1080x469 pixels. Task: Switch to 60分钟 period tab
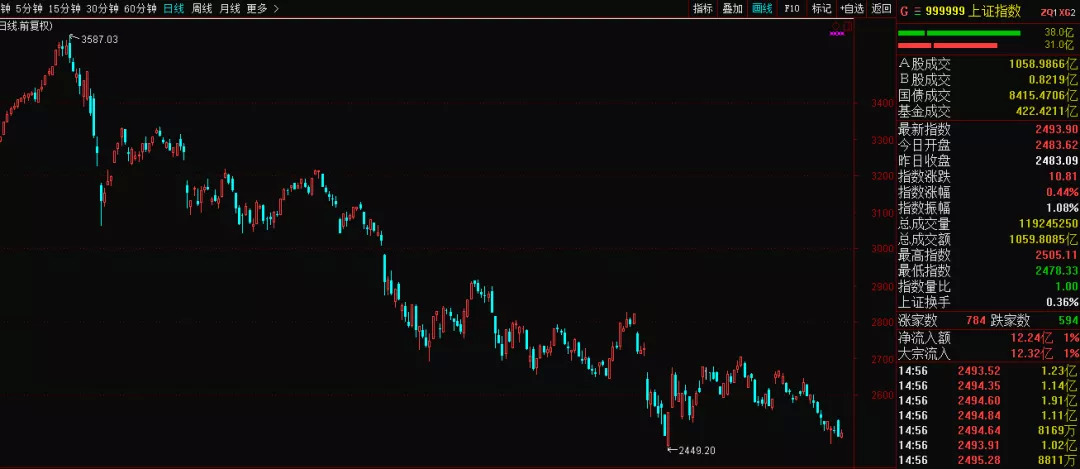coord(140,9)
